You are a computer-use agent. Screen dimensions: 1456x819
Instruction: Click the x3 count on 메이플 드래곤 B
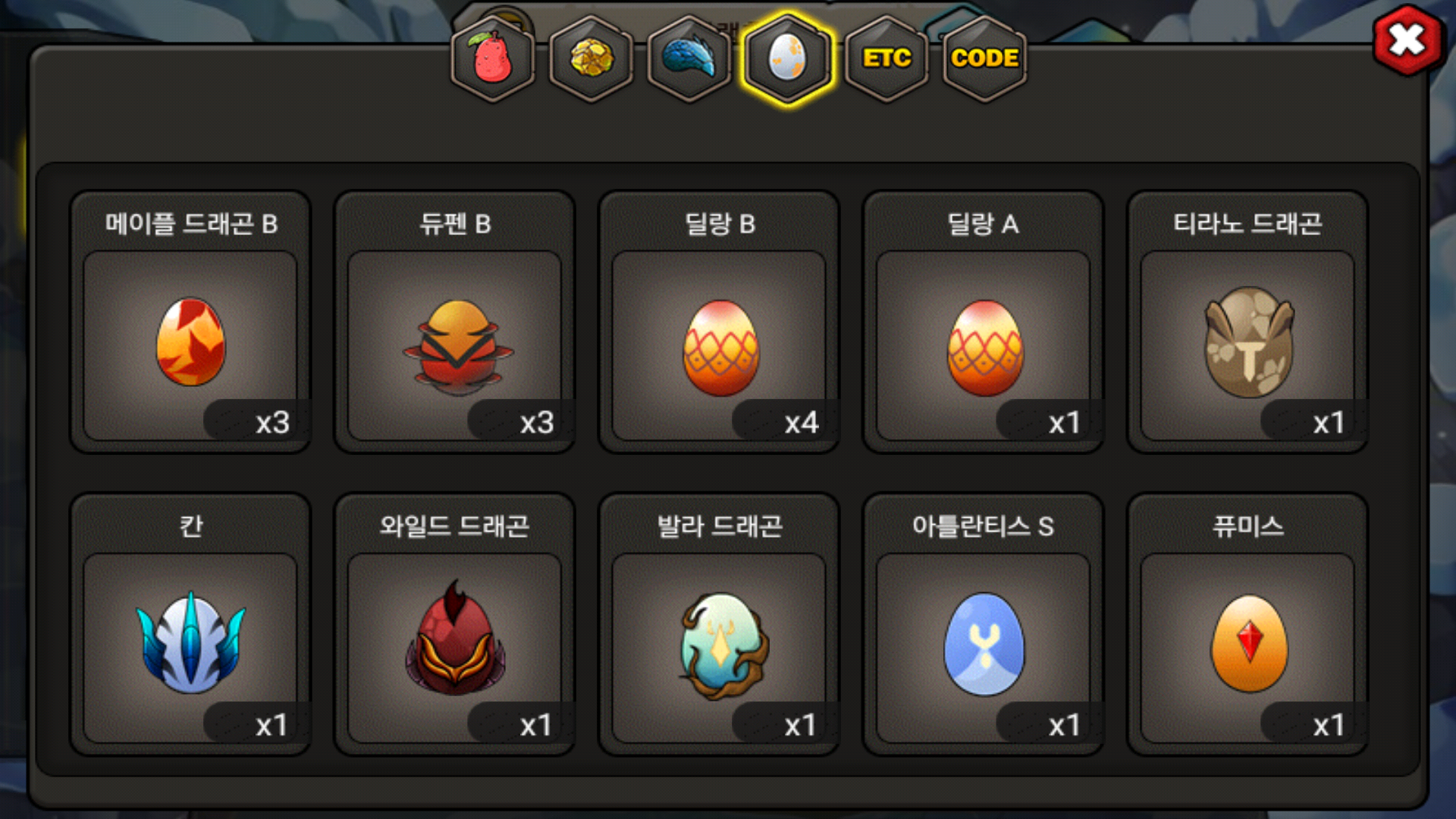coord(272,422)
